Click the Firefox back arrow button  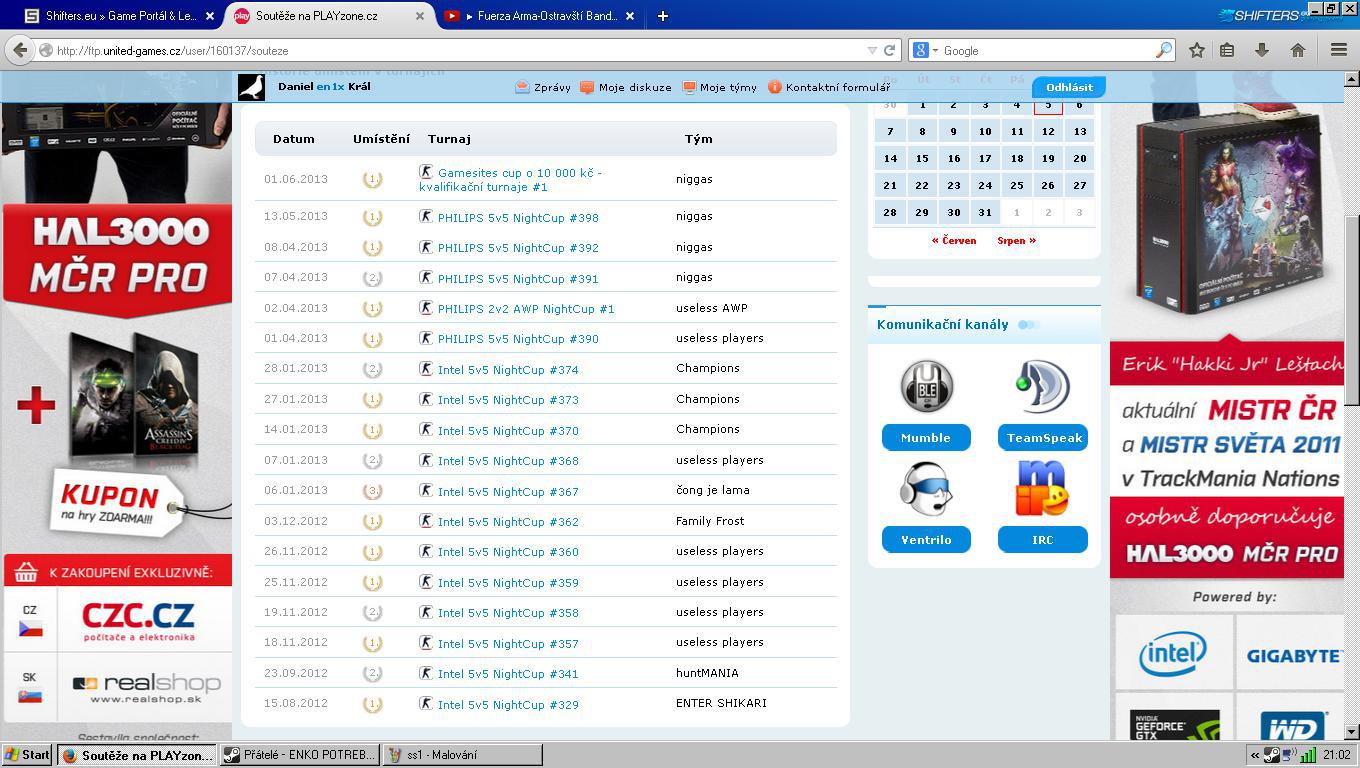19,50
